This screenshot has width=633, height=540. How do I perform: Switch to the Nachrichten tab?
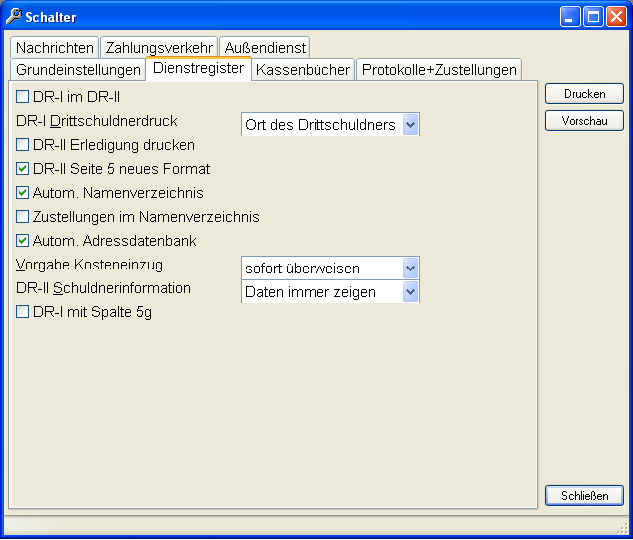[x=55, y=48]
